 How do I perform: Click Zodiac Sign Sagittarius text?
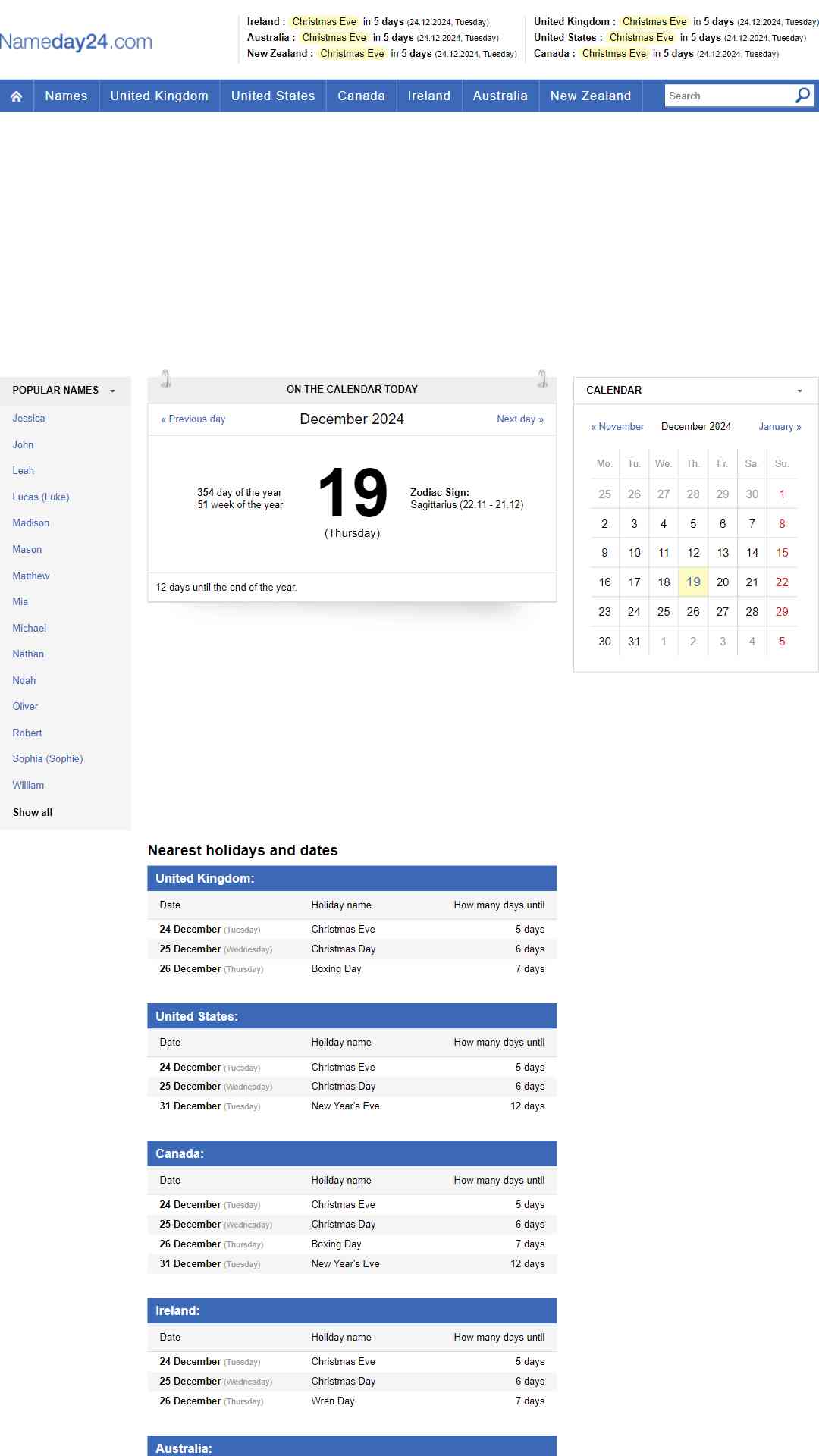[467, 499]
